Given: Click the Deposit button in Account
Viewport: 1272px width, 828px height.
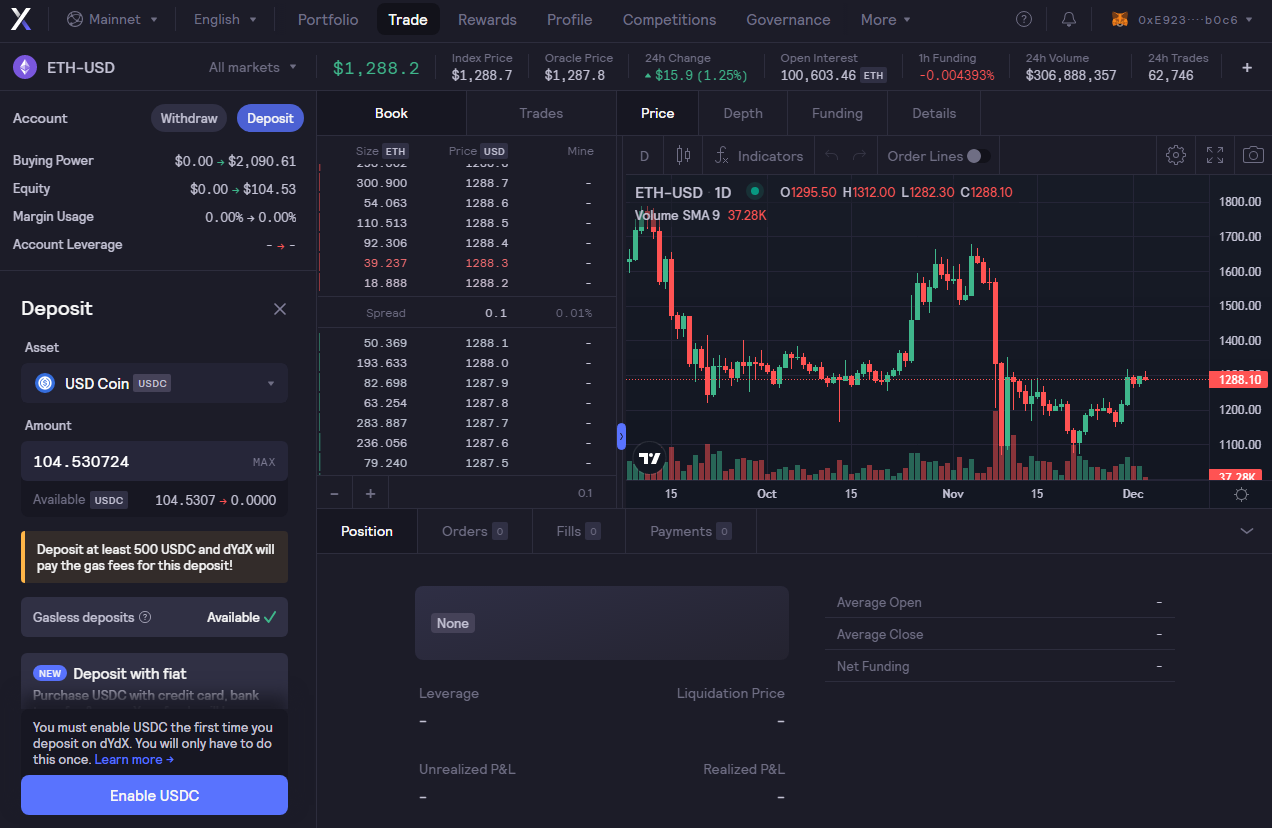Looking at the screenshot, I should coord(270,118).
